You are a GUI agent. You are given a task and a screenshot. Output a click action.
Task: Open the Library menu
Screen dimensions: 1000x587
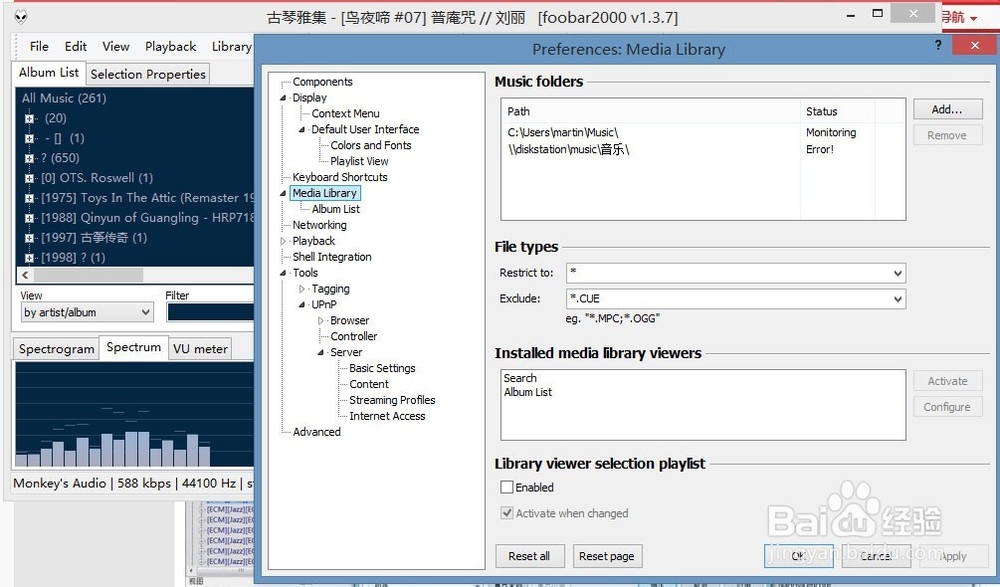click(x=232, y=47)
